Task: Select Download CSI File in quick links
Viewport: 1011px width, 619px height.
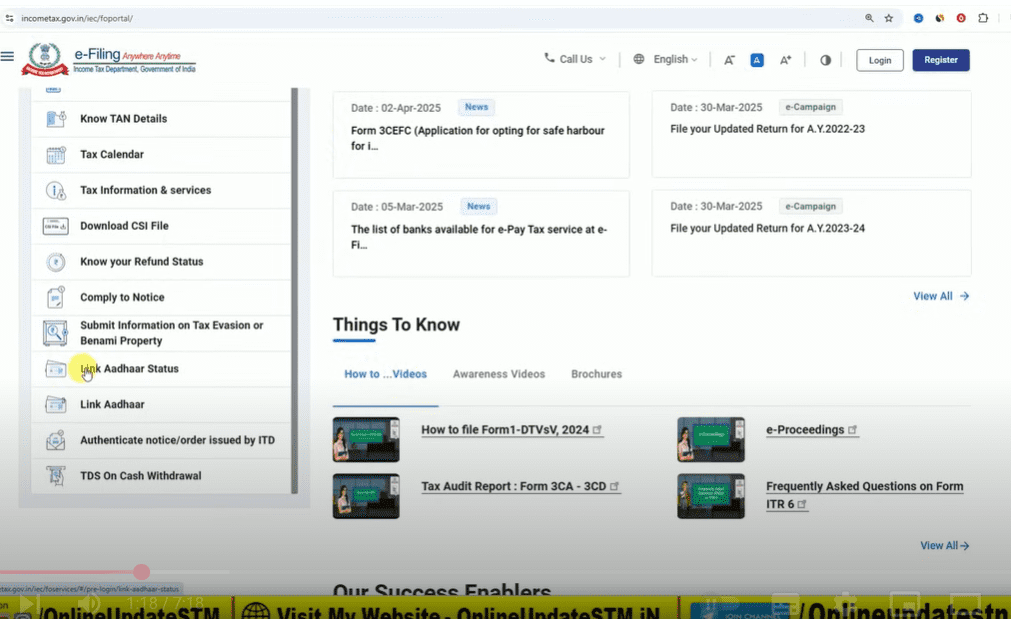Action: pyautogui.click(x=161, y=226)
